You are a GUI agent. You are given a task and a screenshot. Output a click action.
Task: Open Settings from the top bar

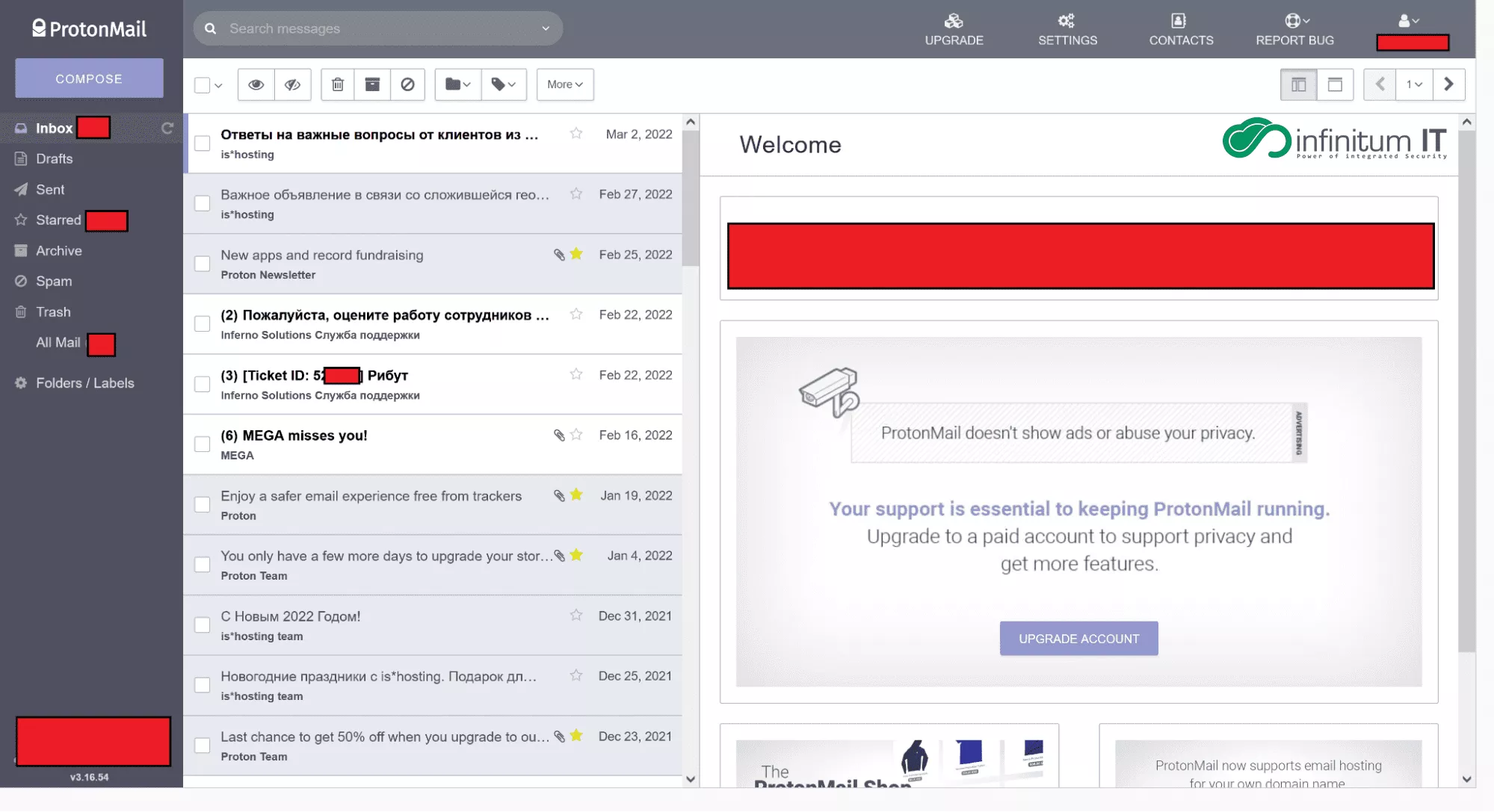click(x=1067, y=29)
